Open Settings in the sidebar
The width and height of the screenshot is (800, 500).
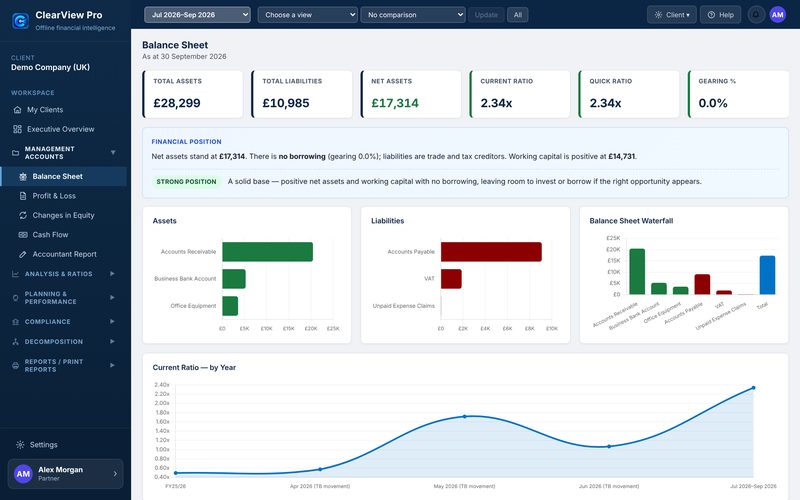tap(64, 445)
